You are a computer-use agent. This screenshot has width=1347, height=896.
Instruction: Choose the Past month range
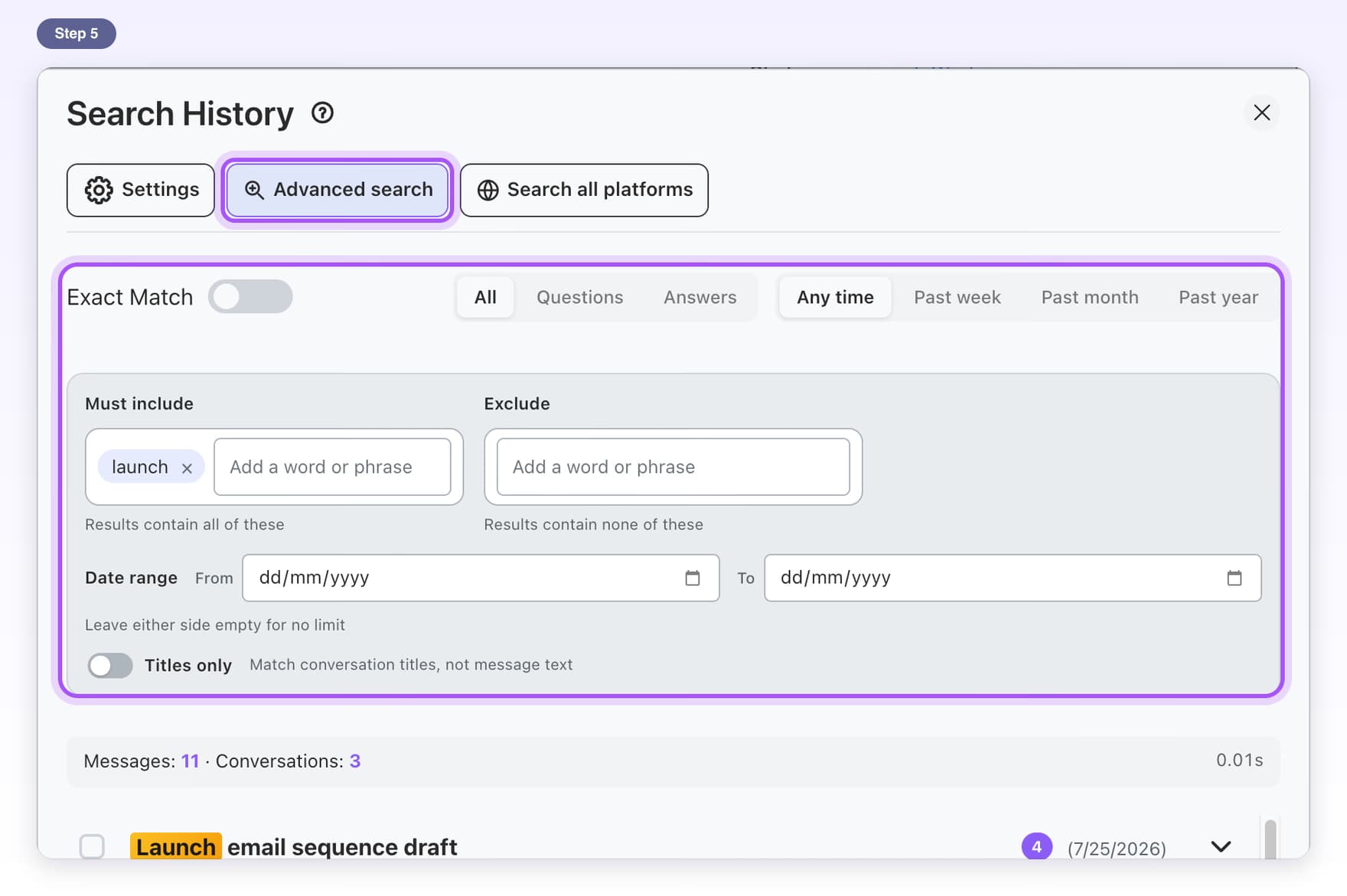(1089, 297)
